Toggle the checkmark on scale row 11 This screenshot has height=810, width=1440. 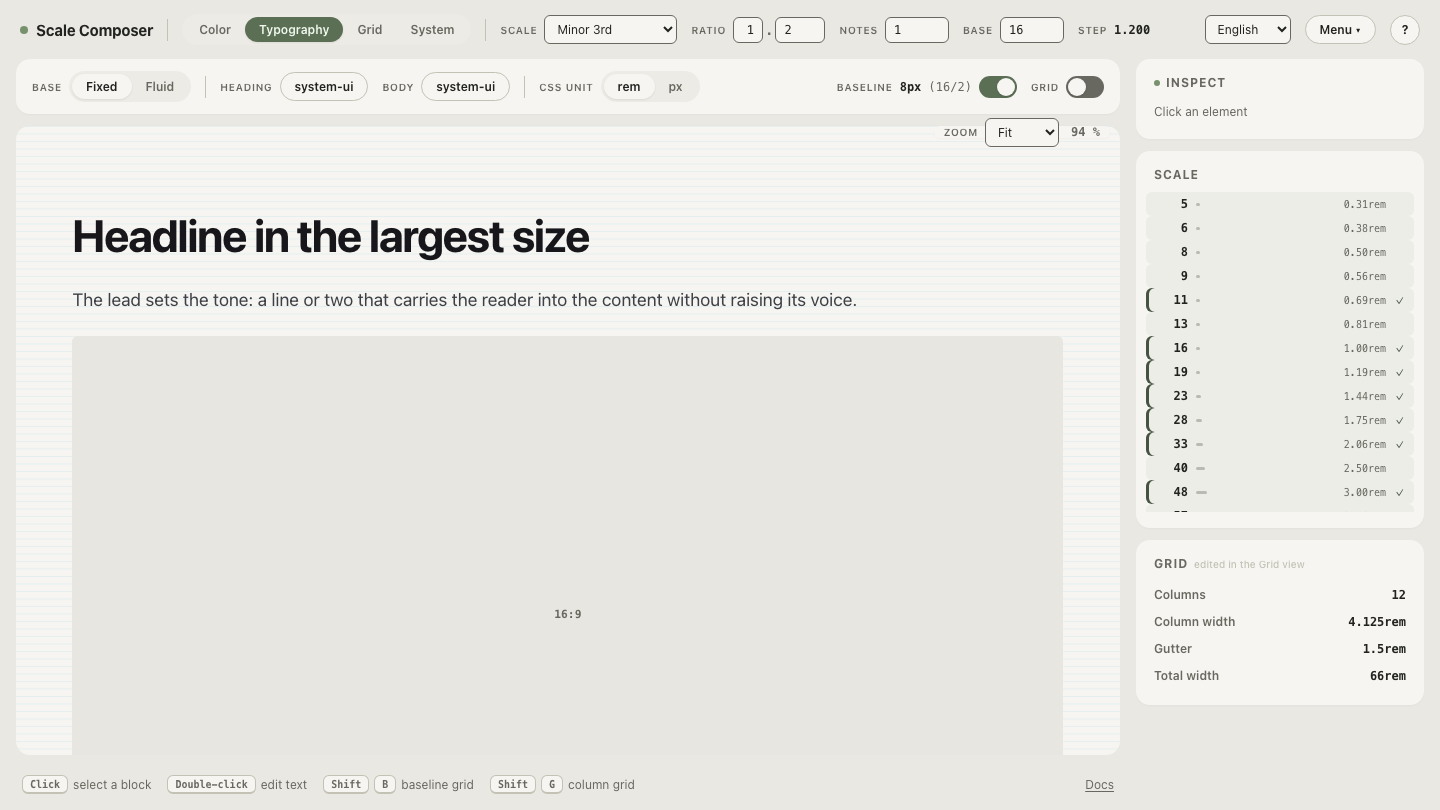coord(1400,300)
